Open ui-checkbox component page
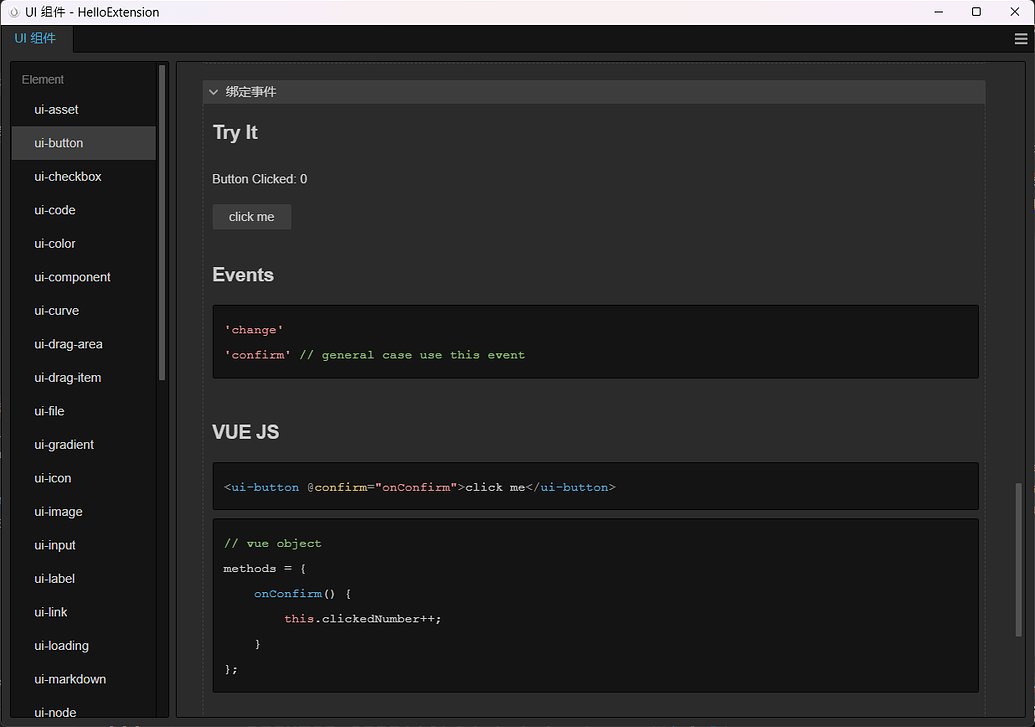The image size is (1035, 727). [68, 177]
